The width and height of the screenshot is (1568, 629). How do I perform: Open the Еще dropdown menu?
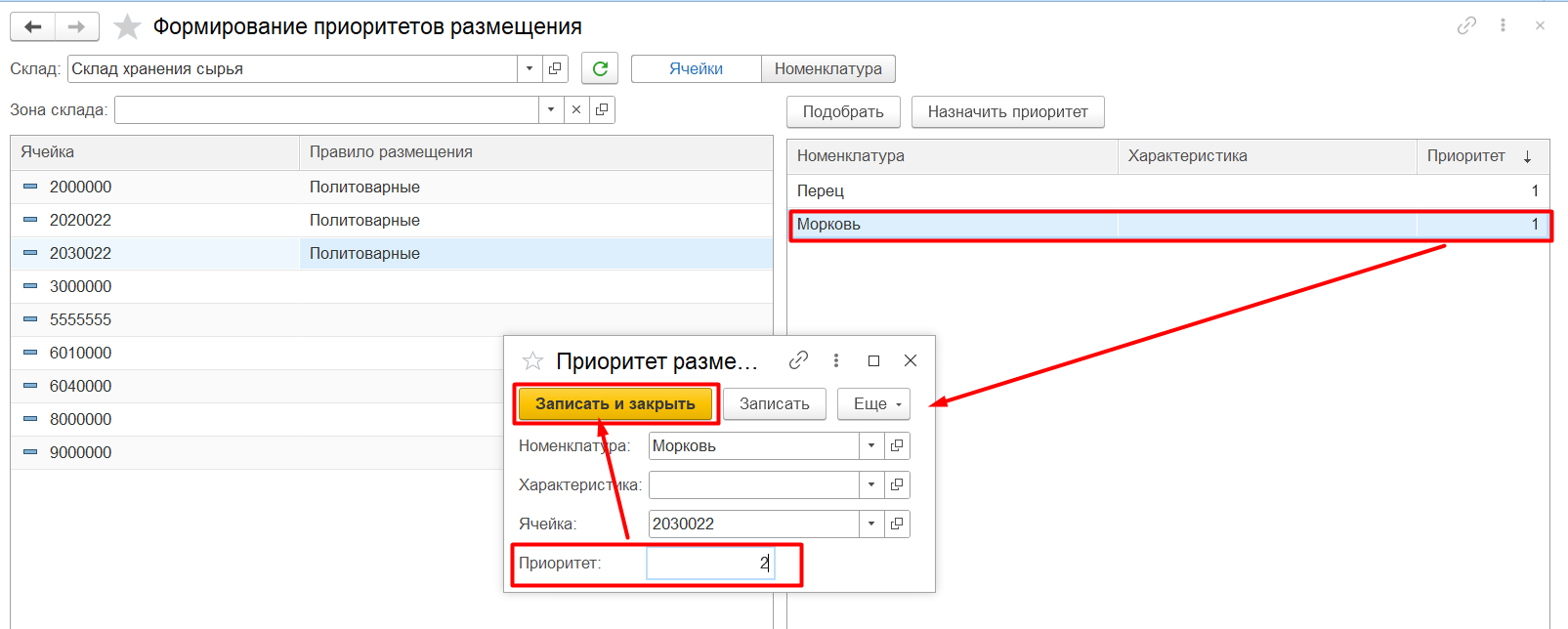[873, 404]
